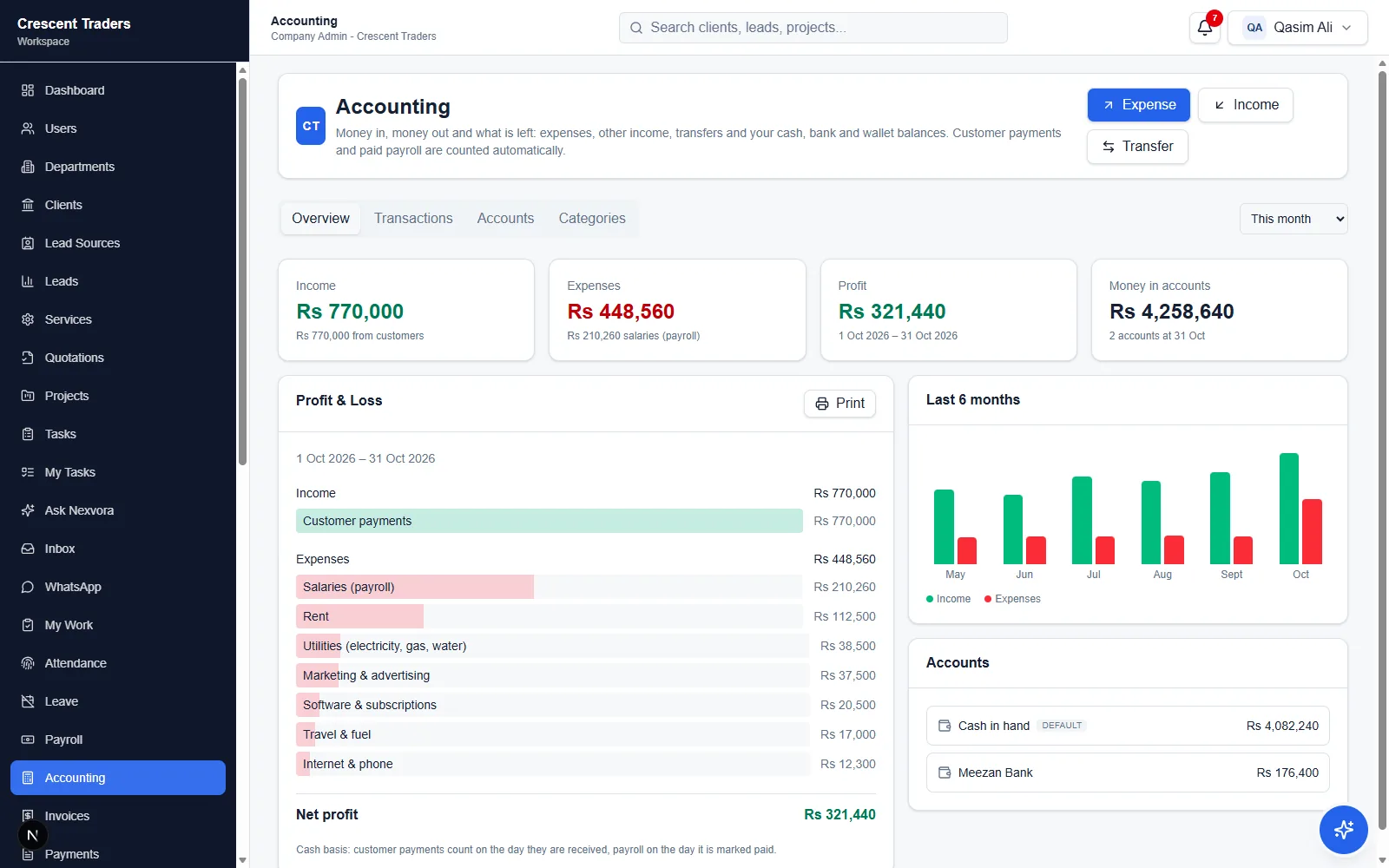The height and width of the screenshot is (868, 1389).
Task: Open the Inbox sidebar item
Action: click(118, 549)
